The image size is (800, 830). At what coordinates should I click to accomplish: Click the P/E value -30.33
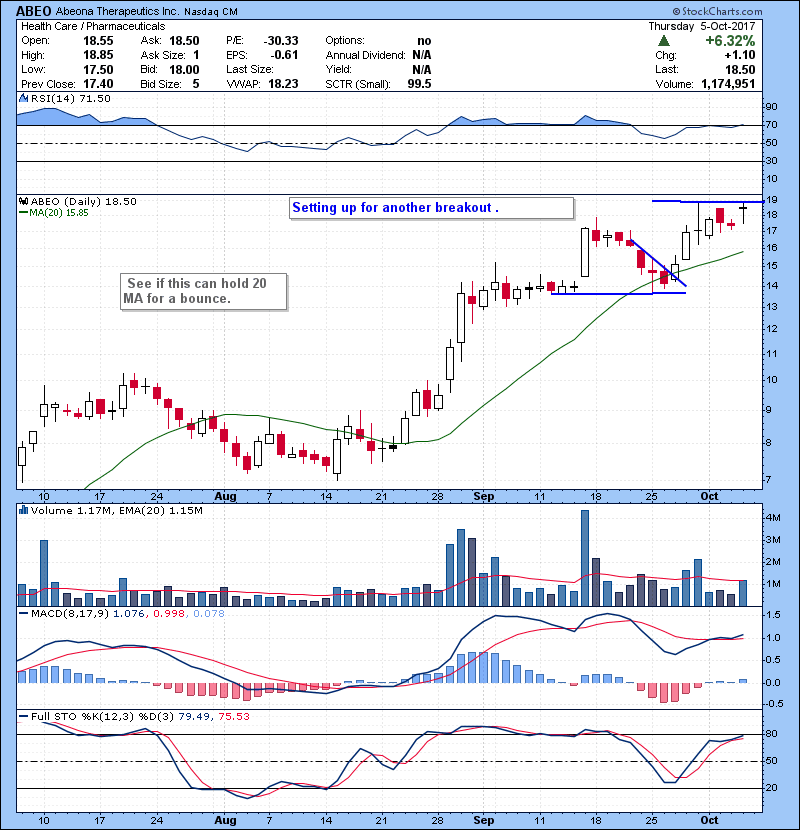(x=281, y=41)
